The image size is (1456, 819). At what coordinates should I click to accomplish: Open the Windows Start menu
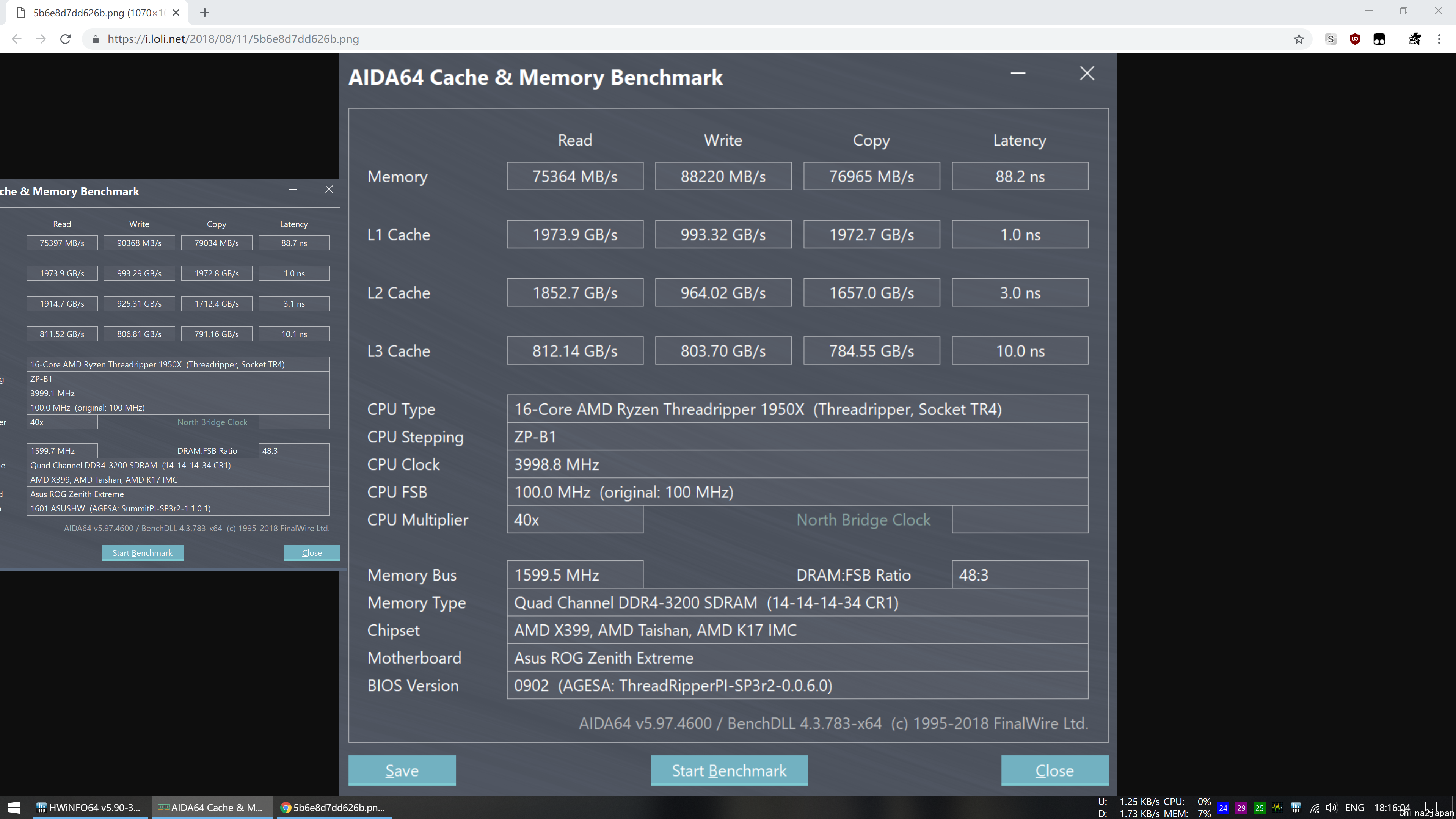pos(14,808)
